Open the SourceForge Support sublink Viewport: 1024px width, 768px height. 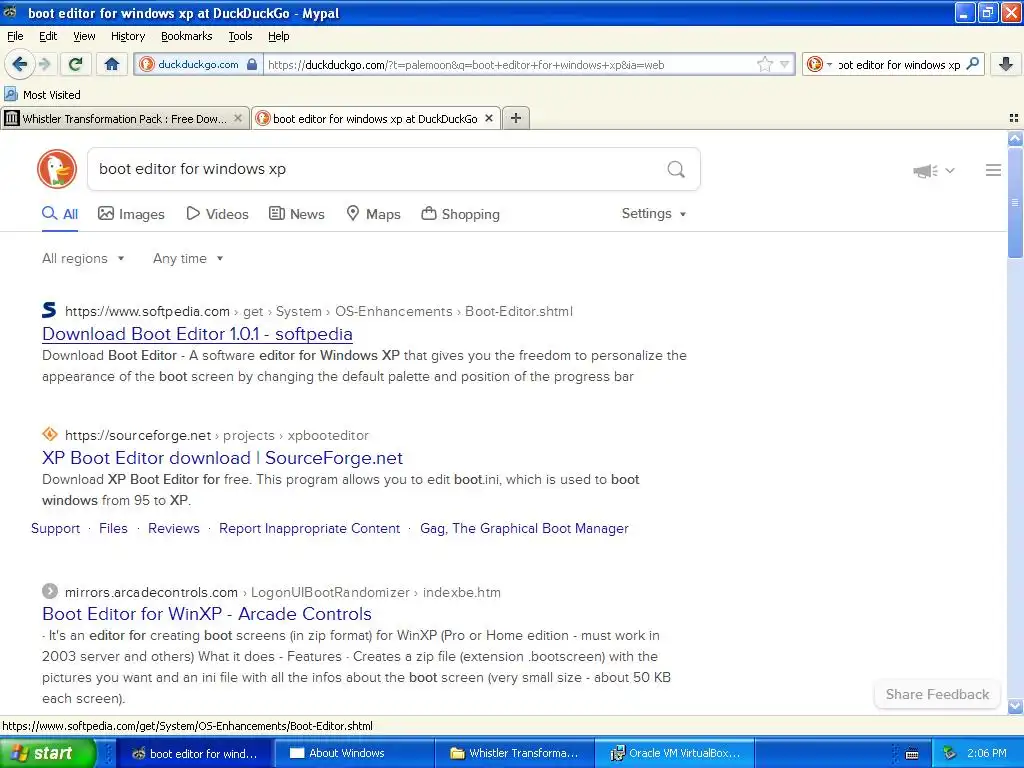pos(56,528)
